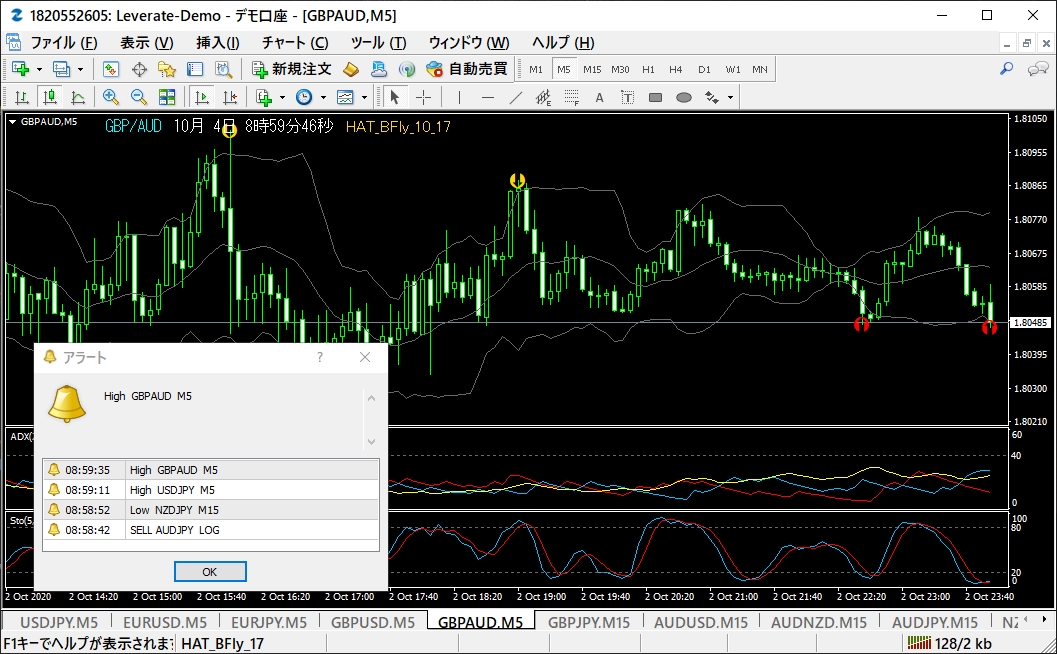Click the alert dialog help question mark

(x=320, y=357)
